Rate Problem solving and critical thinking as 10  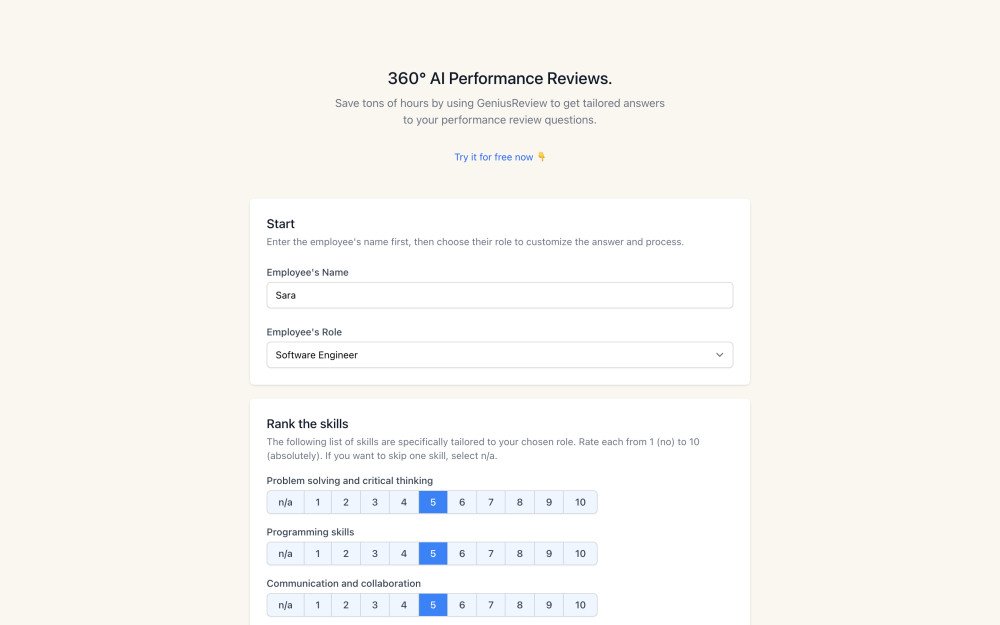(x=580, y=502)
